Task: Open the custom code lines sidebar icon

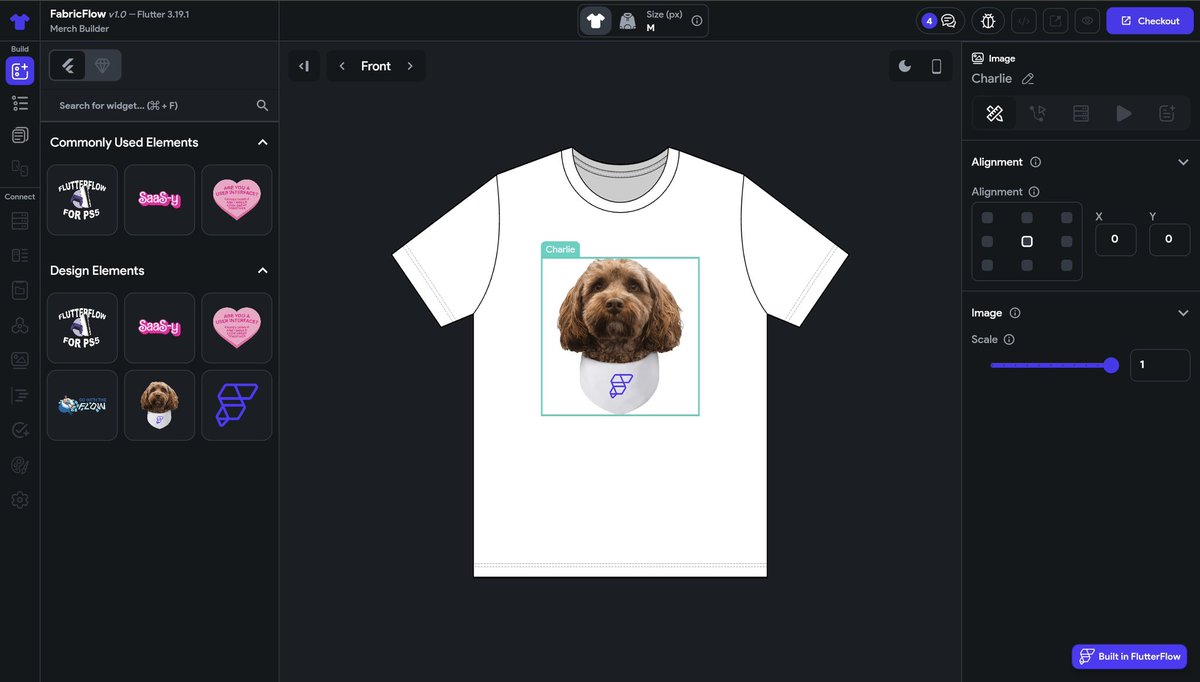Action: click(x=20, y=395)
